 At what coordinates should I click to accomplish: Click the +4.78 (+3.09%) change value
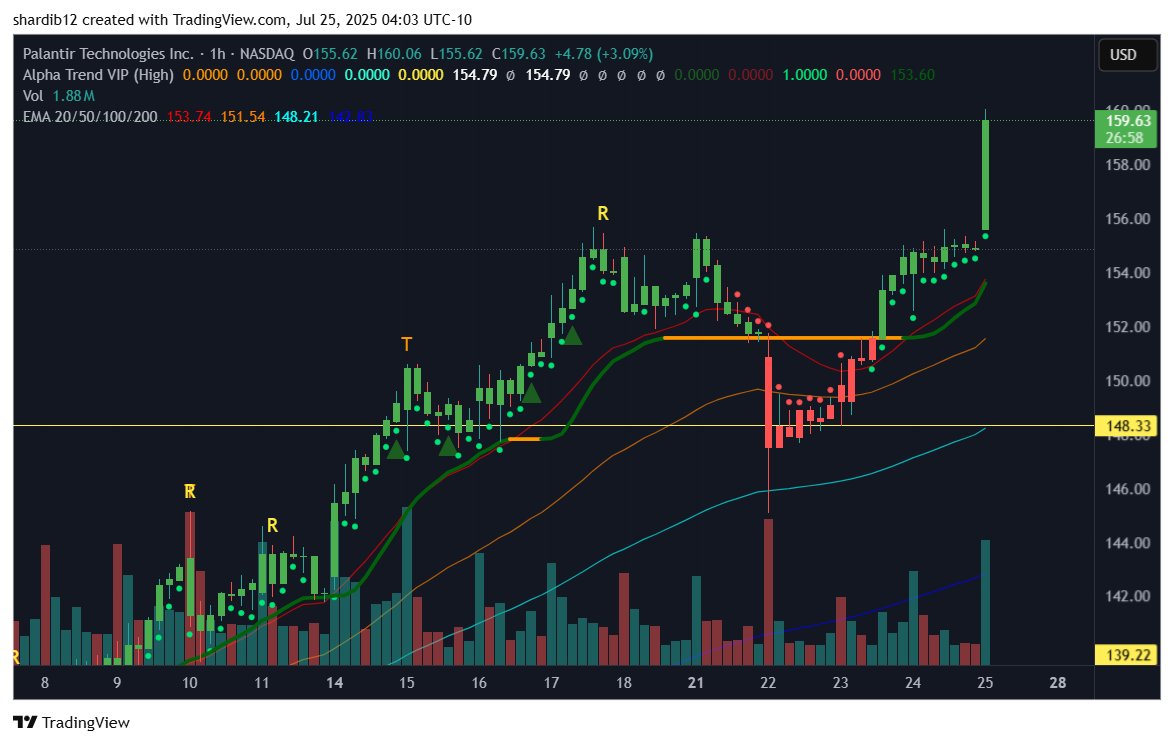tap(603, 54)
